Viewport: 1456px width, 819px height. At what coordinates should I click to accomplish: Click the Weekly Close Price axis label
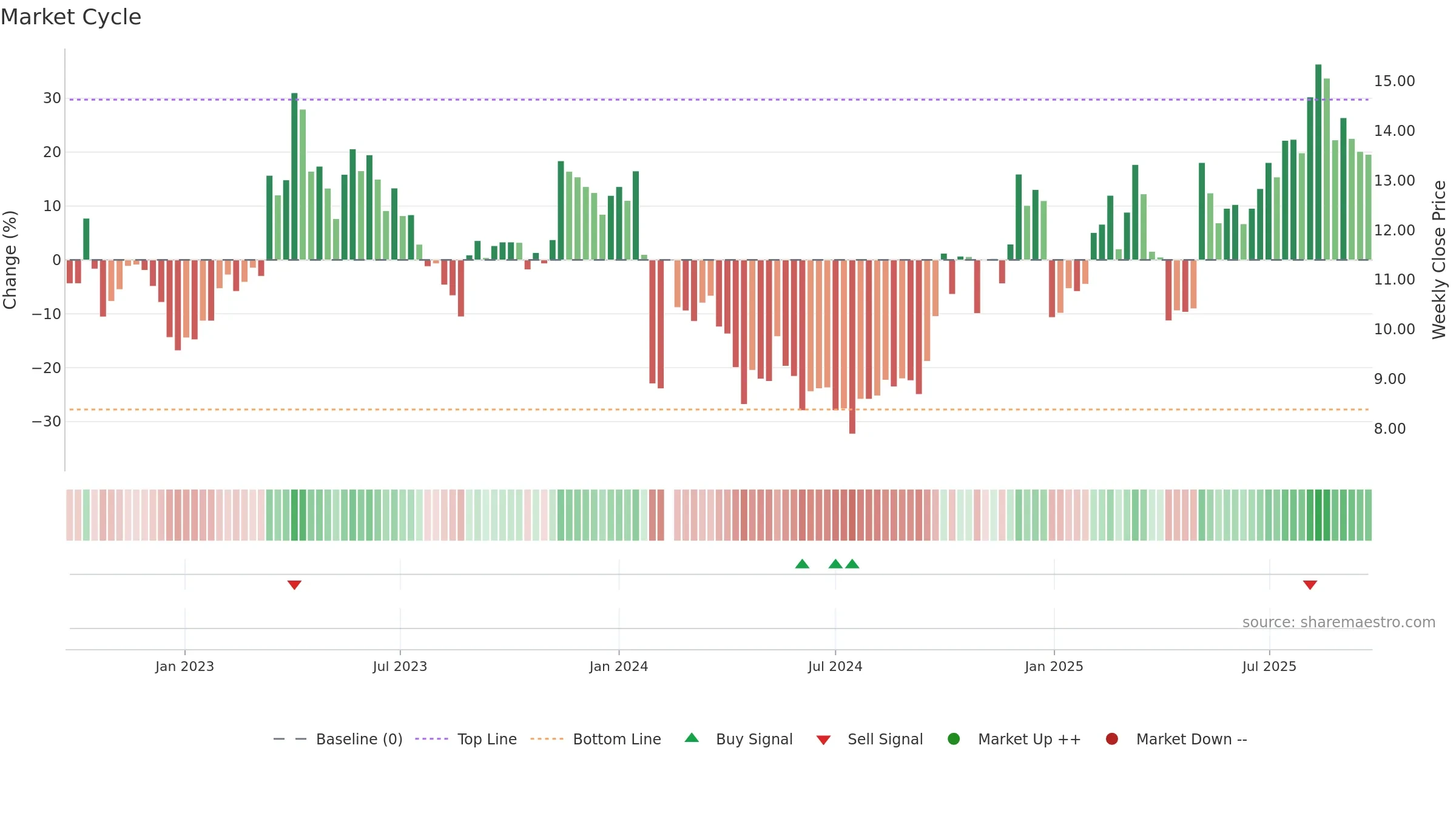(x=1439, y=260)
